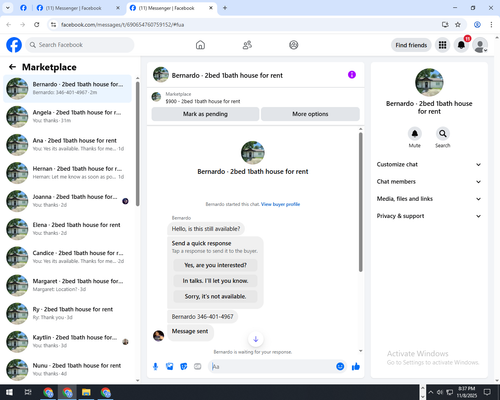Viewport: 500px width, 400px height.
Task: Mute the chat with bell icon
Action: pos(415,134)
